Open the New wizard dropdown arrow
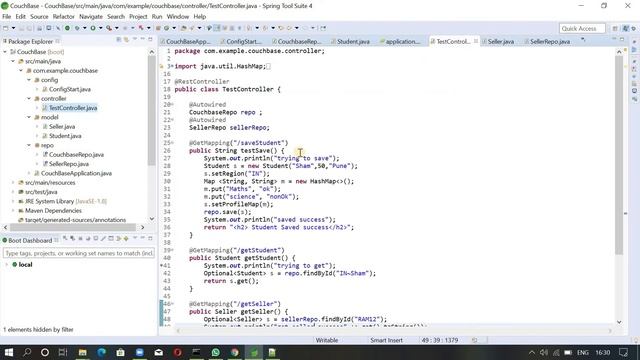This screenshot has height=360, width=640. coord(13,28)
